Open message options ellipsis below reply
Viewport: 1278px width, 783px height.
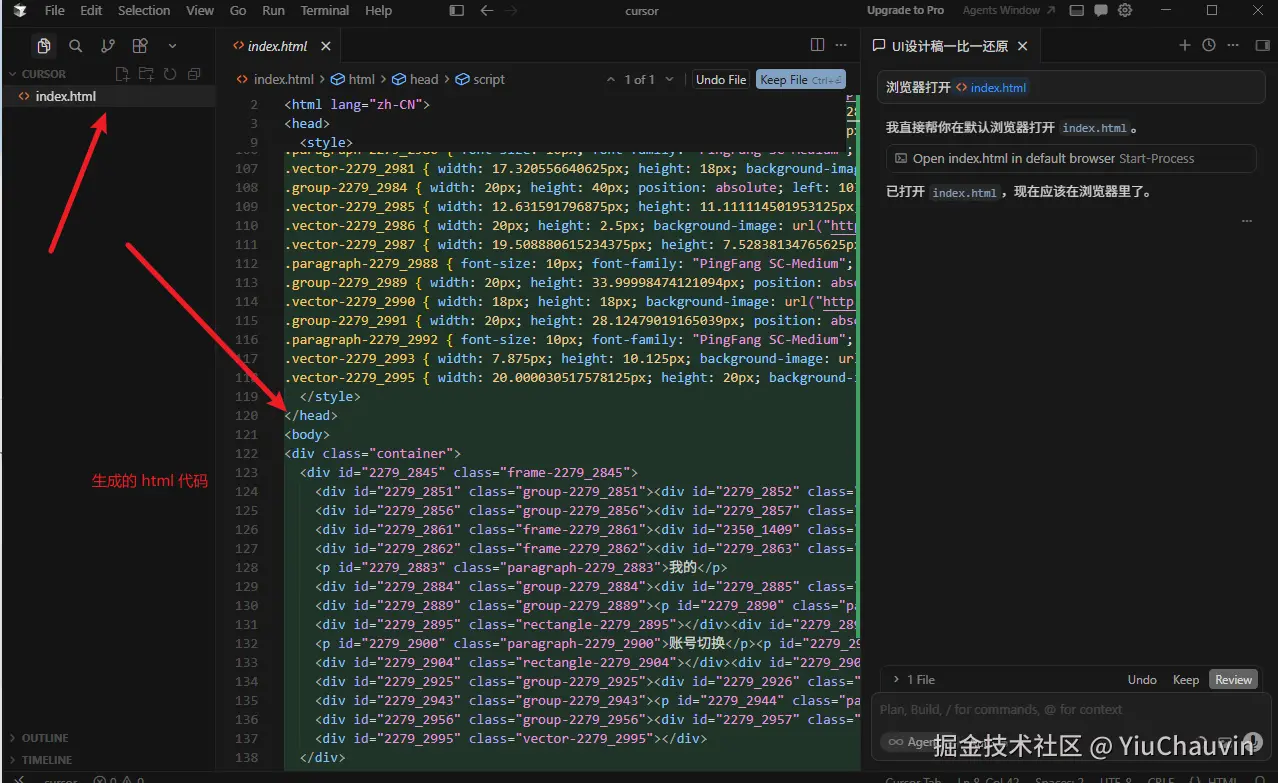[x=1247, y=221]
